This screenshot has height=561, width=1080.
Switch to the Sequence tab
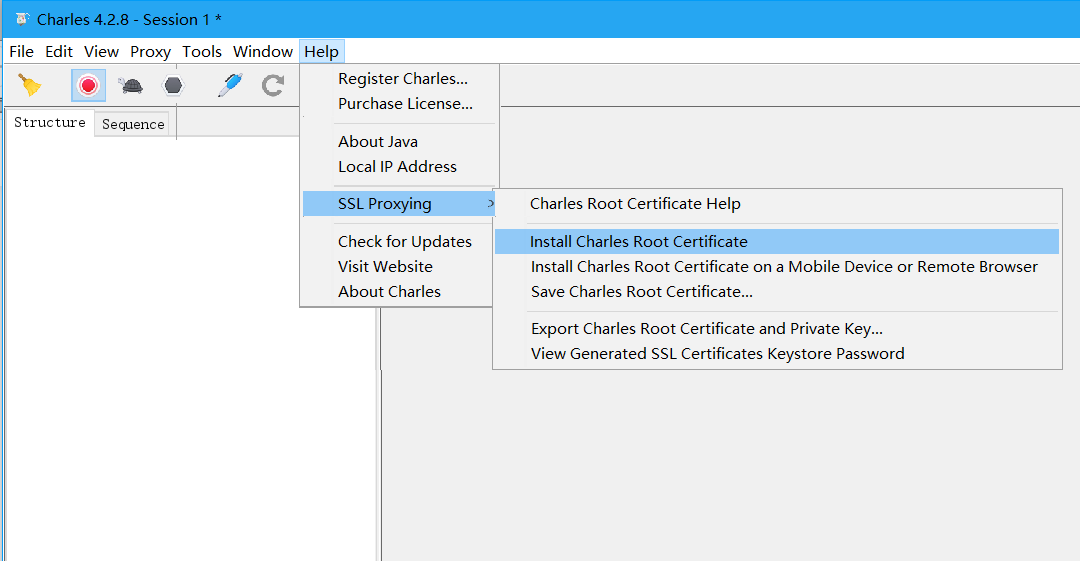(x=133, y=124)
